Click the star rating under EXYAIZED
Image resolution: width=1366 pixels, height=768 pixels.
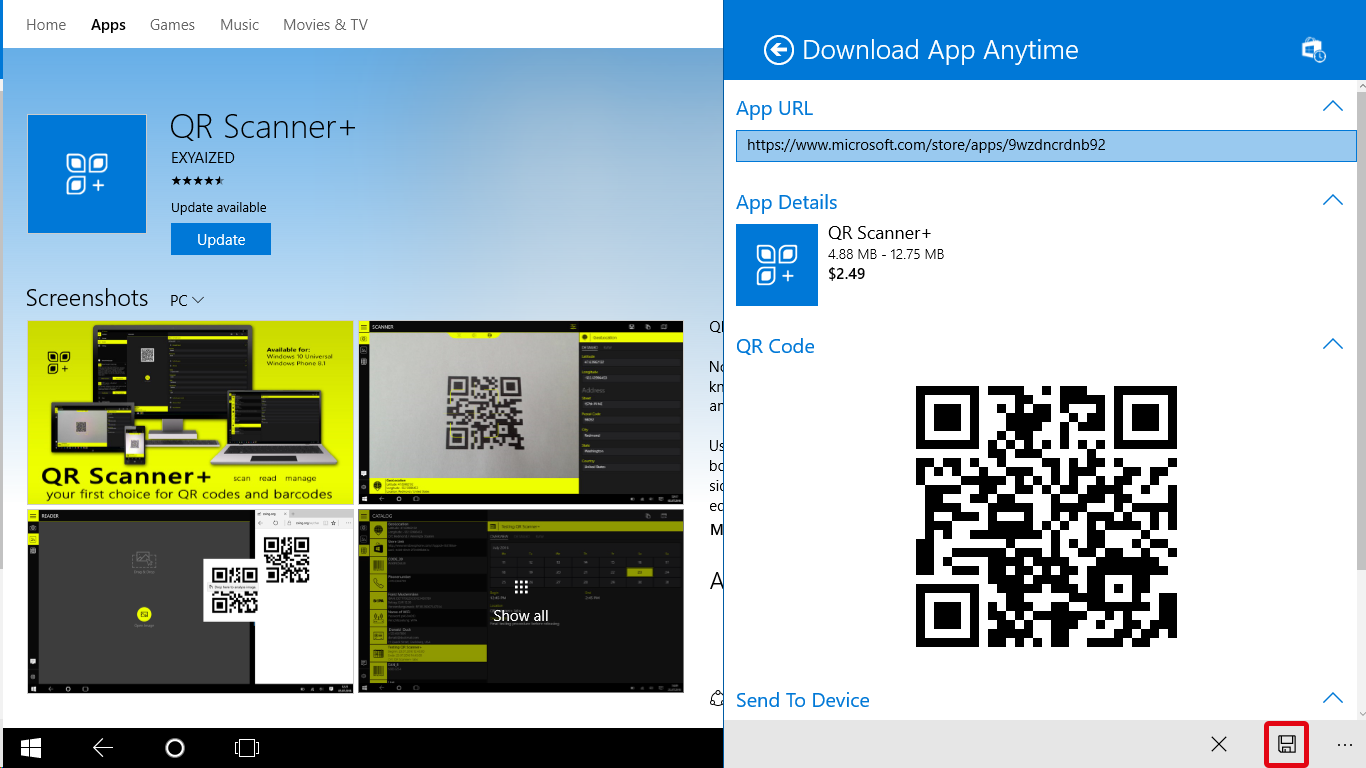[x=197, y=181]
